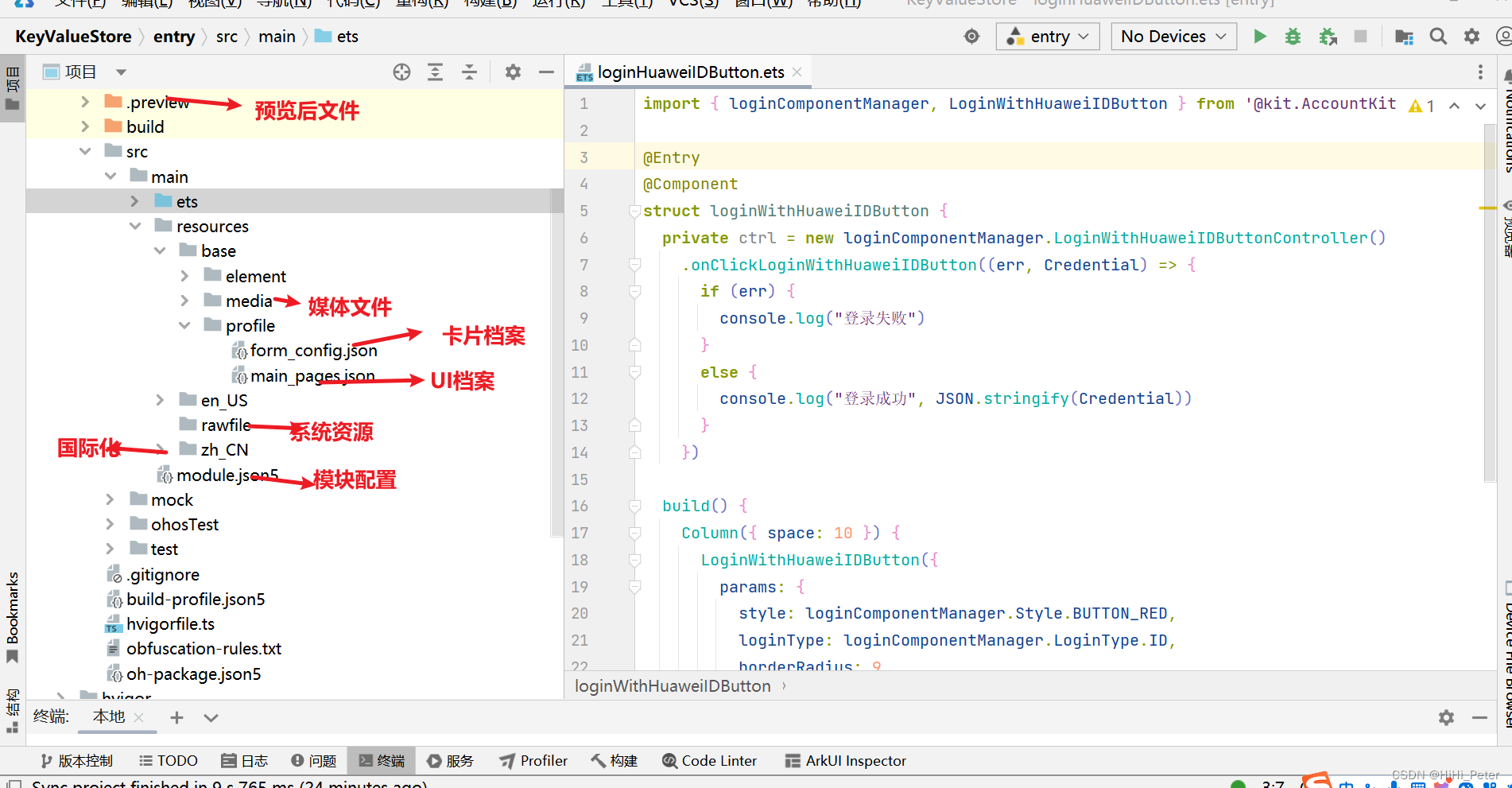This screenshot has height=788, width=1512.
Task: Open project structure folder icon in toolbar
Action: [x=1404, y=37]
